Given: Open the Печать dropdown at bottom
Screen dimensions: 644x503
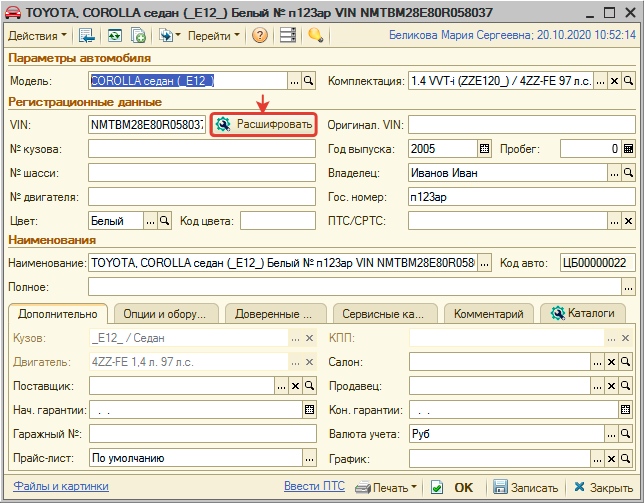Looking at the screenshot, I should [386, 487].
